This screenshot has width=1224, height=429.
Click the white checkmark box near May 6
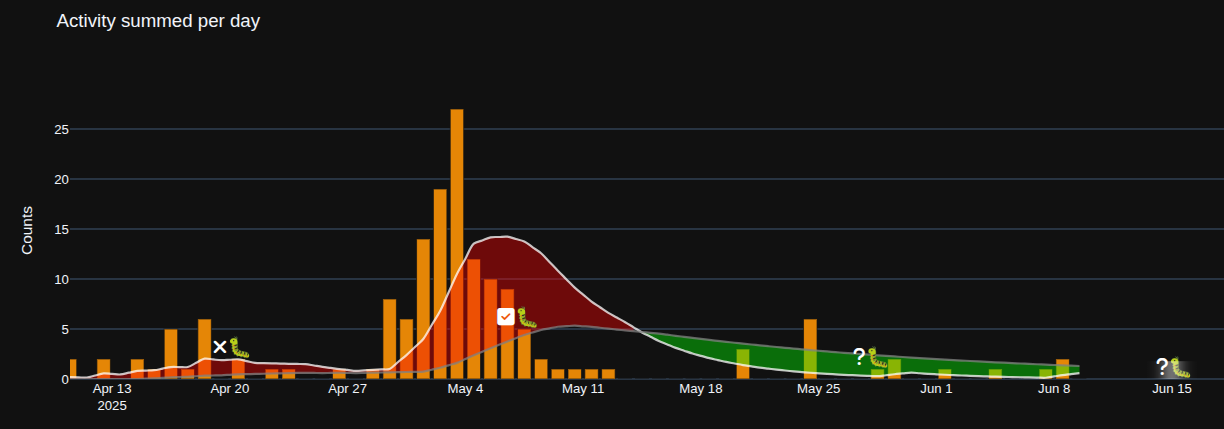pyautogui.click(x=506, y=316)
